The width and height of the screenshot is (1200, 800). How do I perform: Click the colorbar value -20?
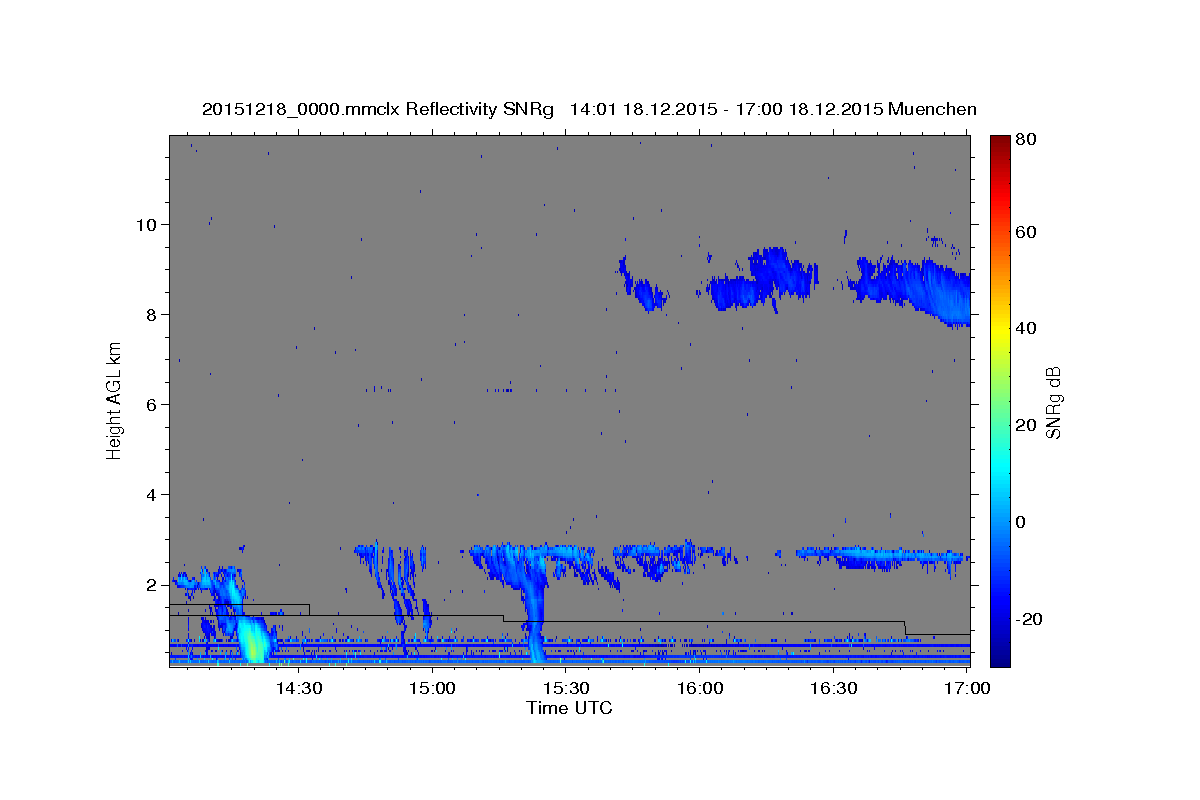click(1028, 619)
